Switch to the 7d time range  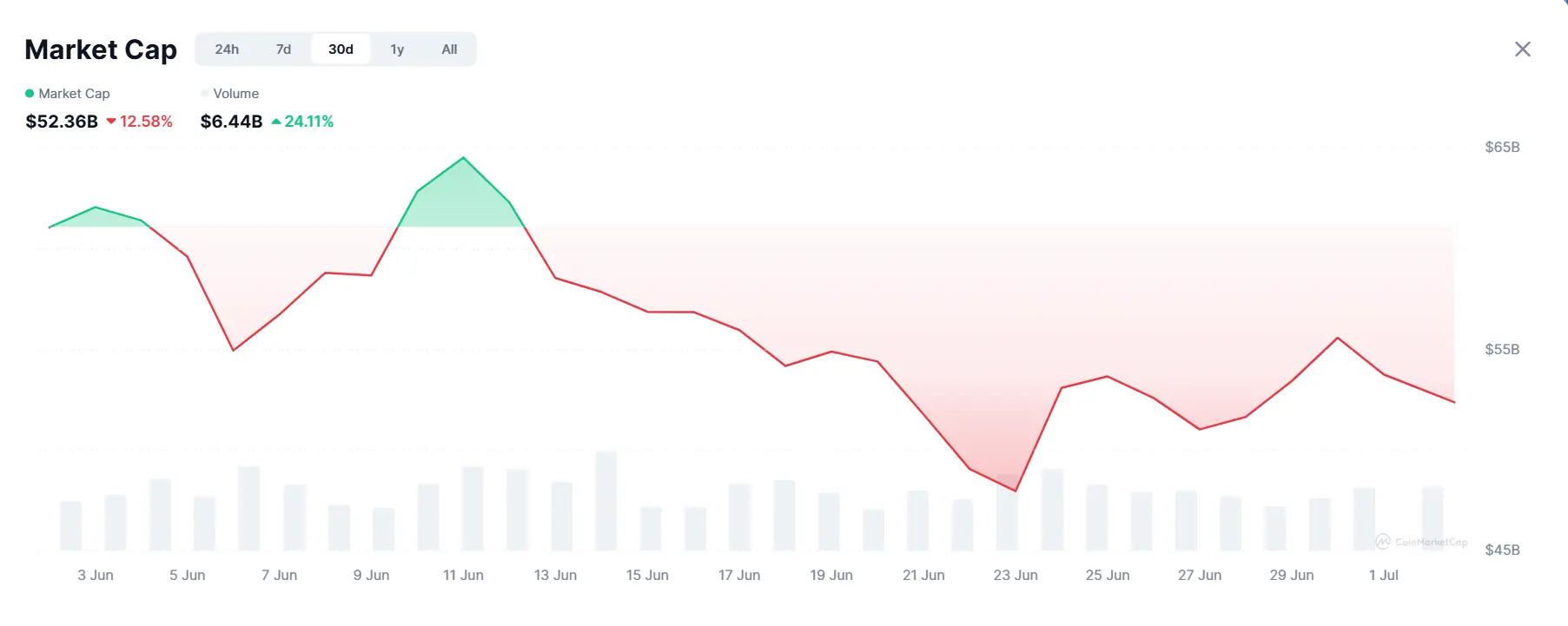coord(282,49)
